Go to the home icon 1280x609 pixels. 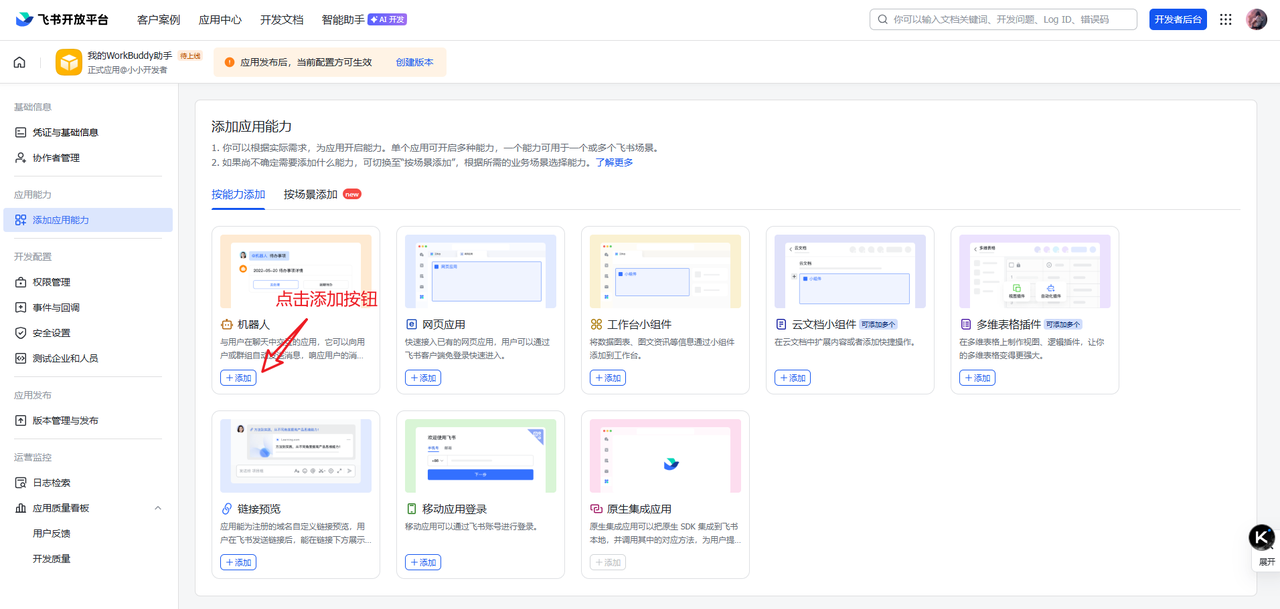(19, 62)
